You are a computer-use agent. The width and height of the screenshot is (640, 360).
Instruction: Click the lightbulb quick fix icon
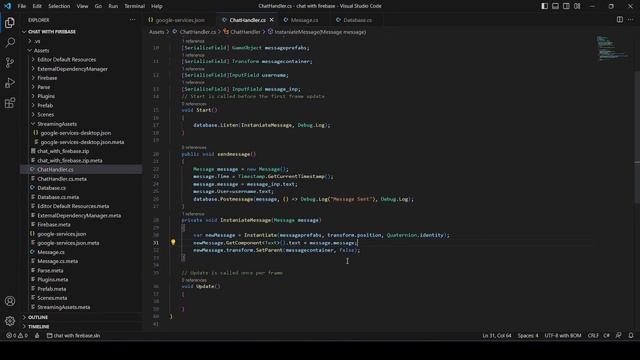click(173, 242)
